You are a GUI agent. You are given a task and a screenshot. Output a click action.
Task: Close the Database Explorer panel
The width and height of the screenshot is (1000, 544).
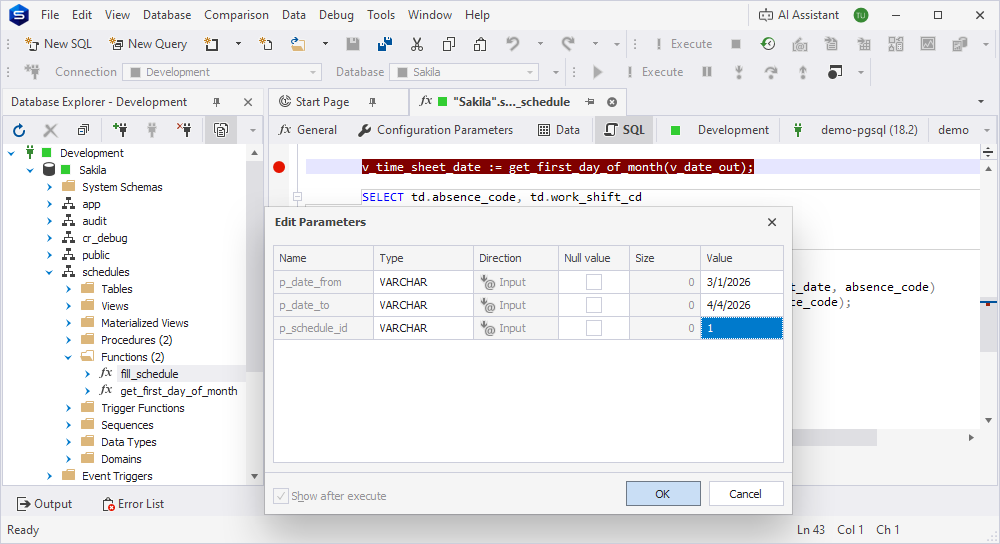pos(248,102)
